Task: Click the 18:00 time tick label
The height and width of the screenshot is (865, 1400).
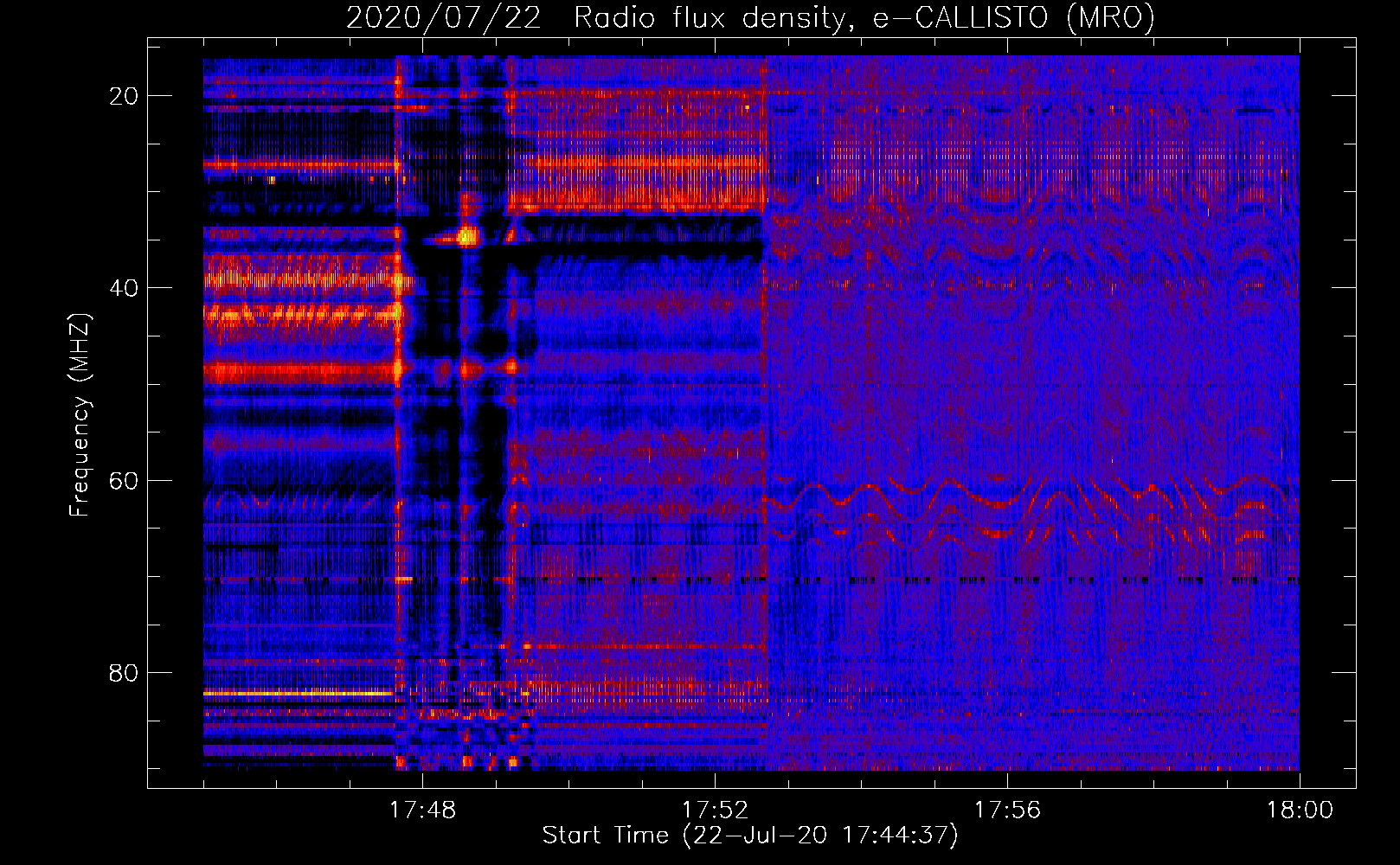Action: [1300, 811]
